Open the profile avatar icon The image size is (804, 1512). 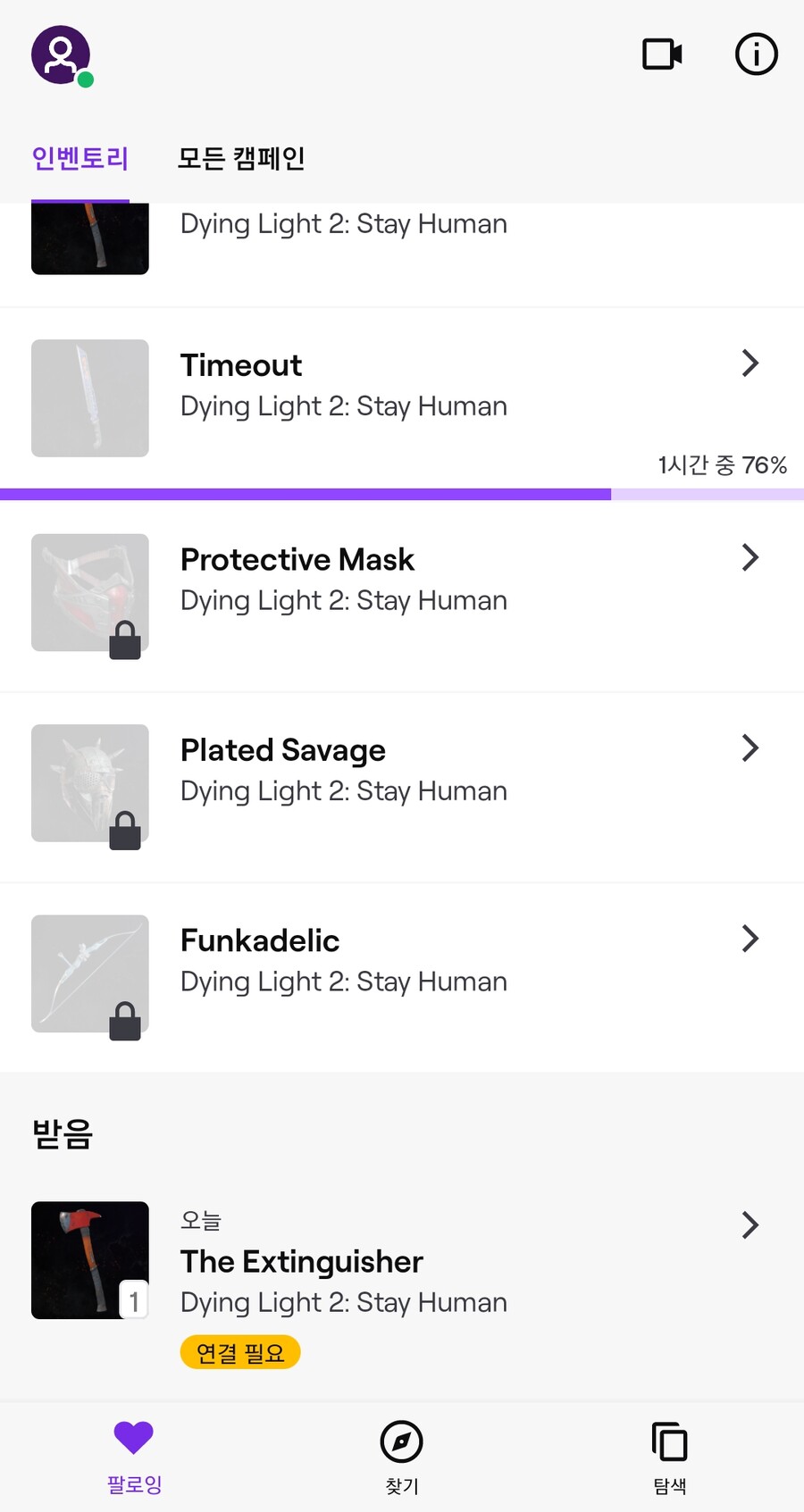pos(61,55)
